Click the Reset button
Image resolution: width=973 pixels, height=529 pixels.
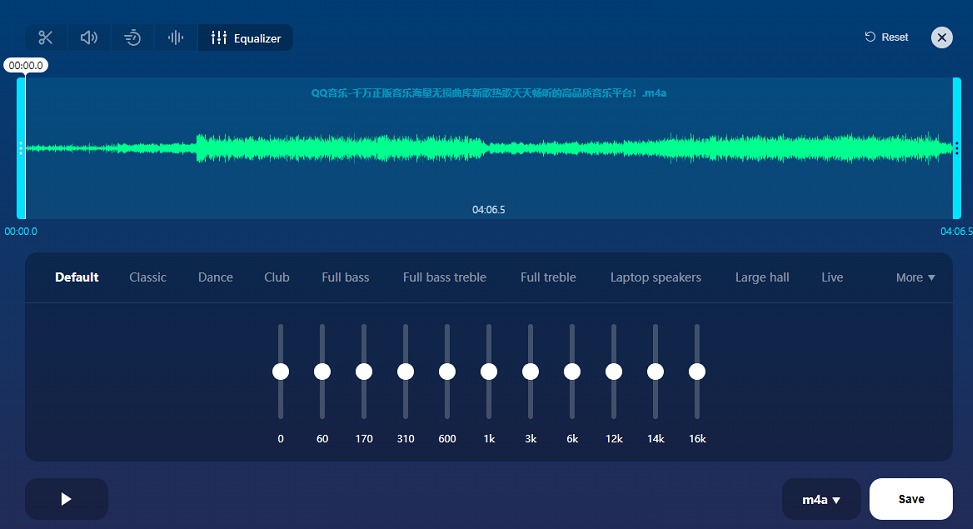click(887, 37)
